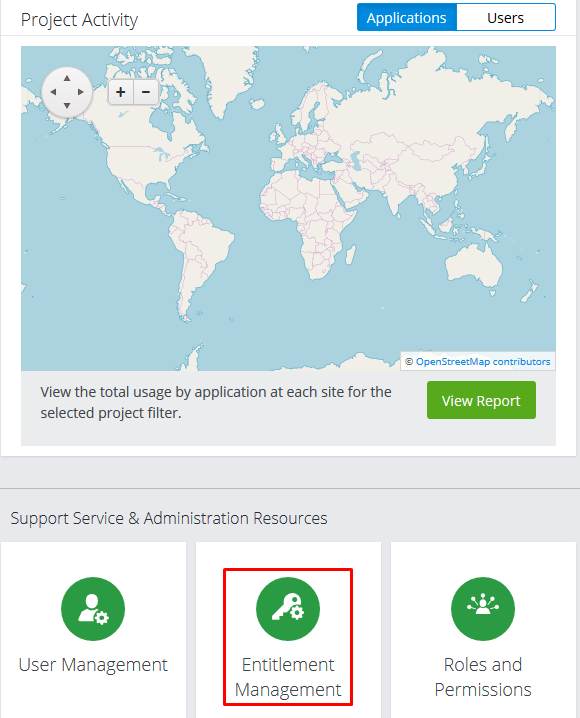This screenshot has width=580, height=718.
Task: Click the Roles and Permissions icon
Action: [x=483, y=609]
